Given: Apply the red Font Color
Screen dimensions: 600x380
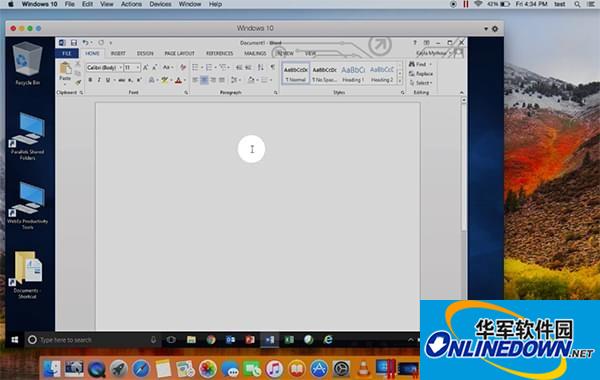Looking at the screenshot, I should click(x=178, y=80).
